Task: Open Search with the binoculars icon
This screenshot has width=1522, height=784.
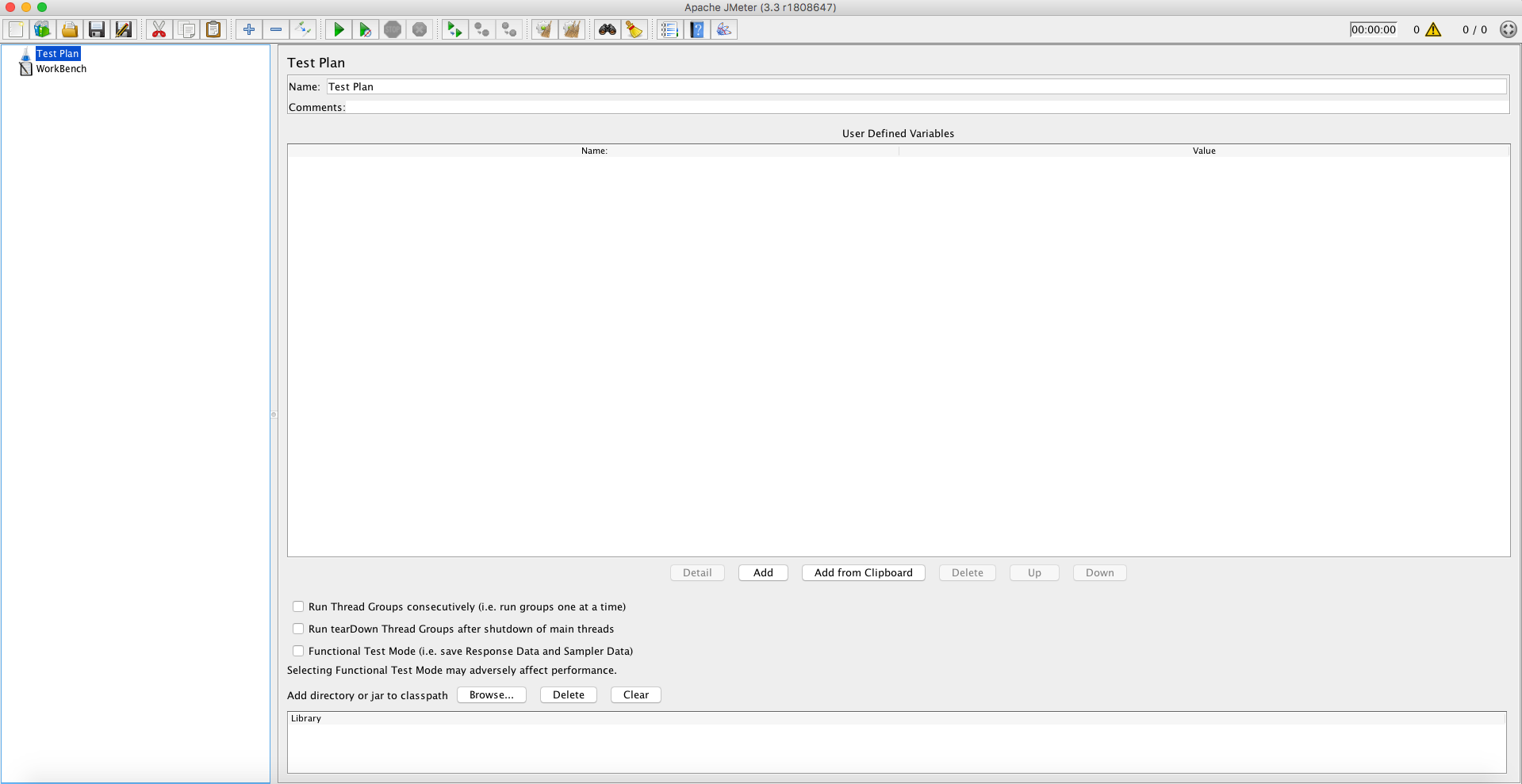Action: [608, 30]
